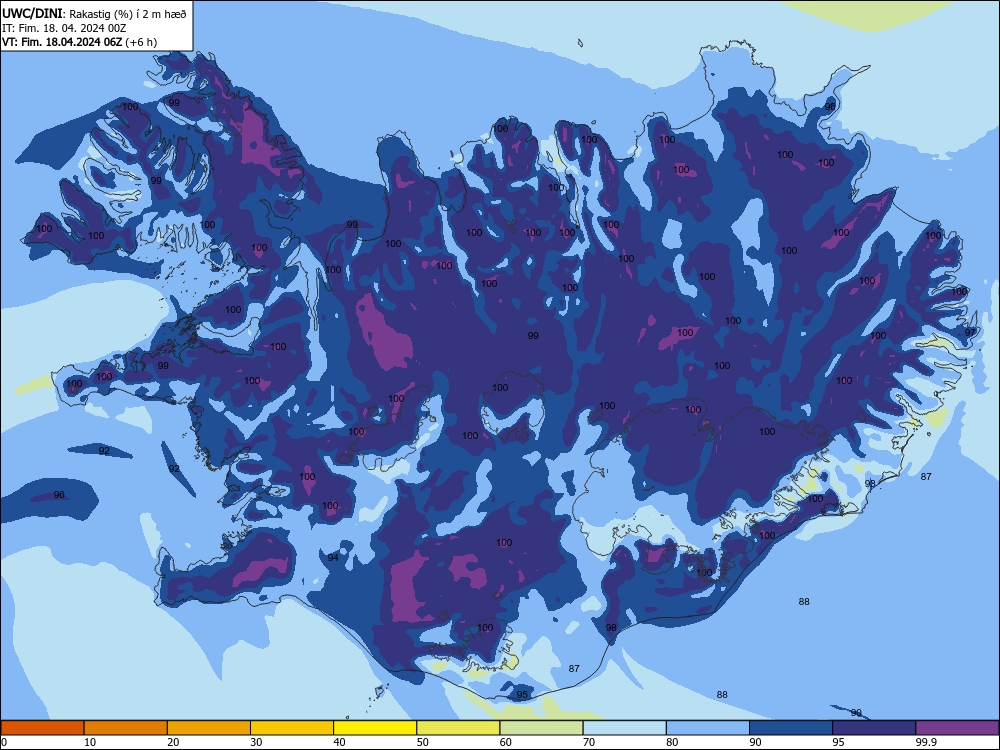Pick the 50–60 pale yellow-green legend swatch
The width and height of the screenshot is (1000, 750).
coord(458,728)
